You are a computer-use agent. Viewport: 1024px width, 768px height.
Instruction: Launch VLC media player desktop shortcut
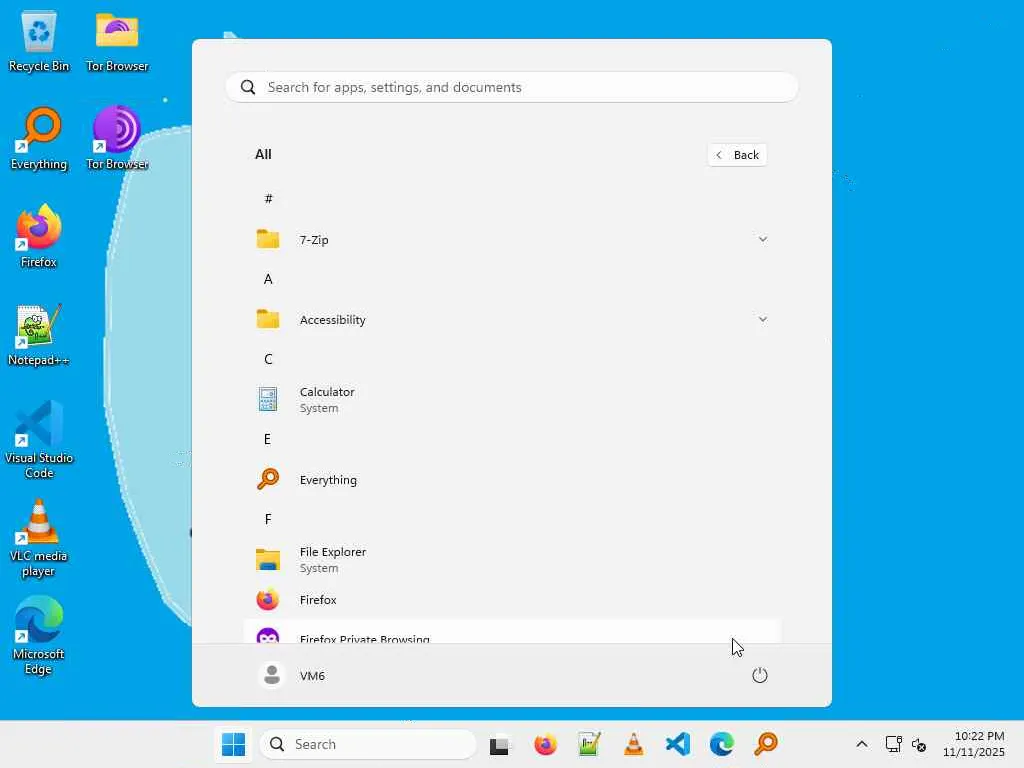39,538
